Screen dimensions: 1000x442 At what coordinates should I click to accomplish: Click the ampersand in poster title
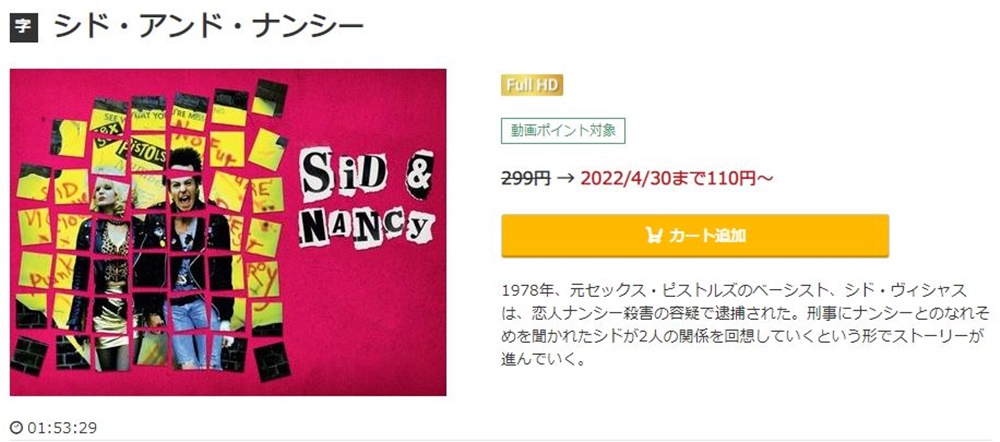tap(418, 173)
